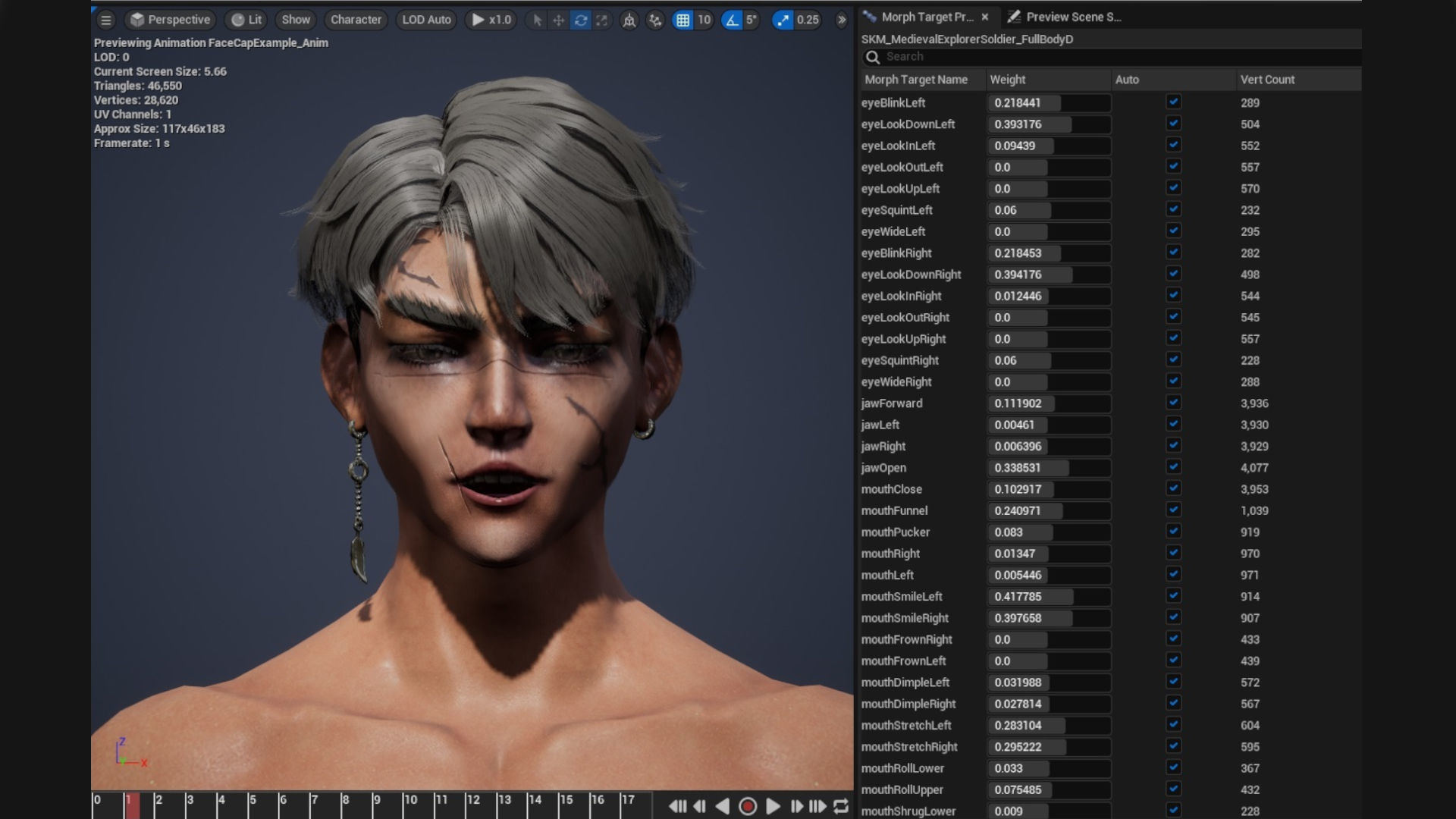Expand hidden toolbar items chevron

point(841,20)
